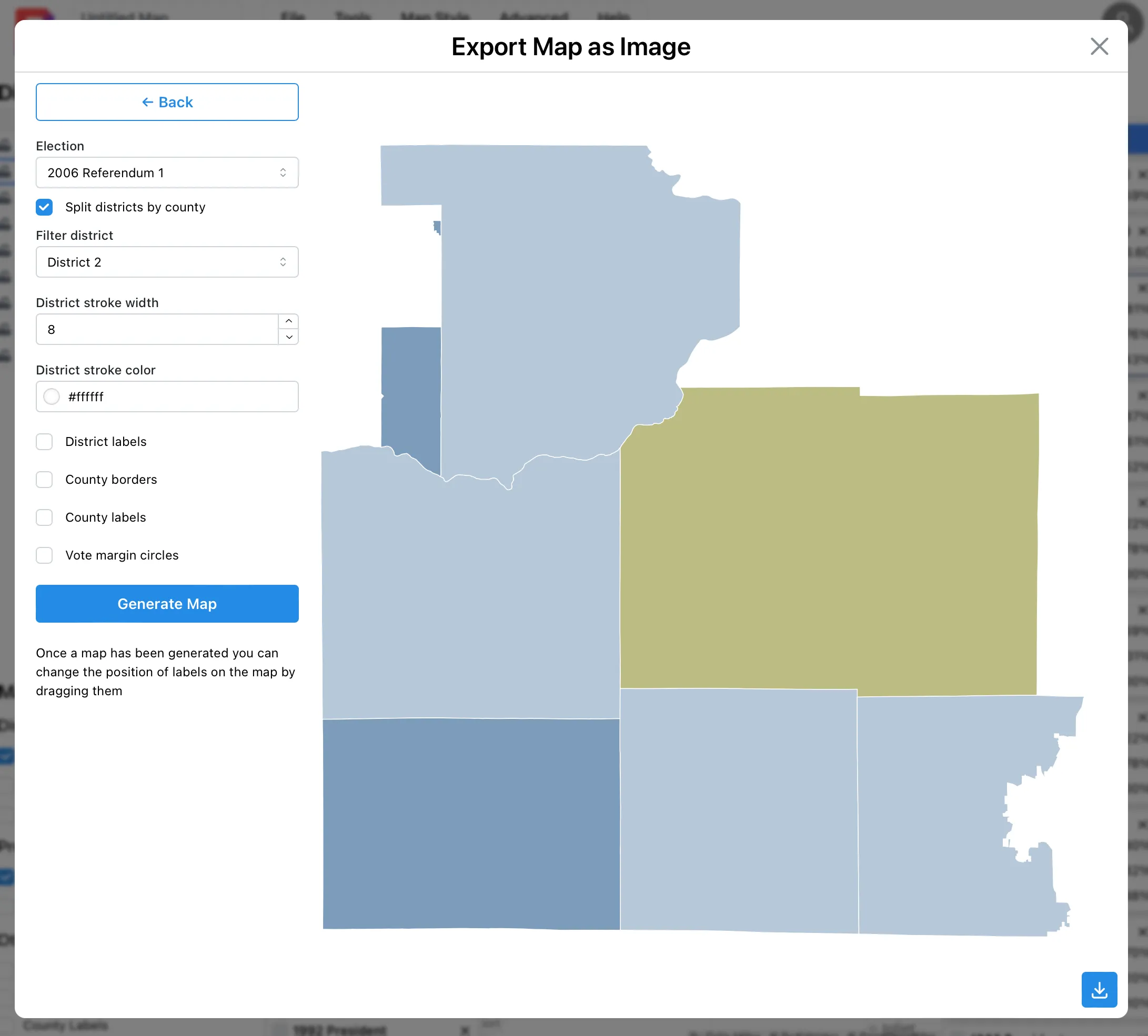Enable District labels
Image resolution: width=1148 pixels, height=1036 pixels.
(x=44, y=442)
